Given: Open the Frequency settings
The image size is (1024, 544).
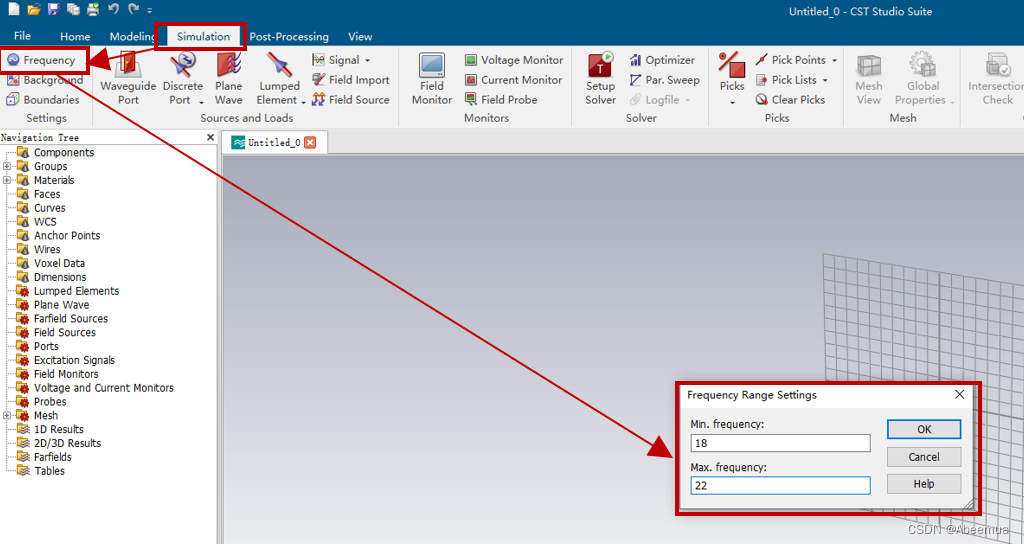Looking at the screenshot, I should pos(42,60).
